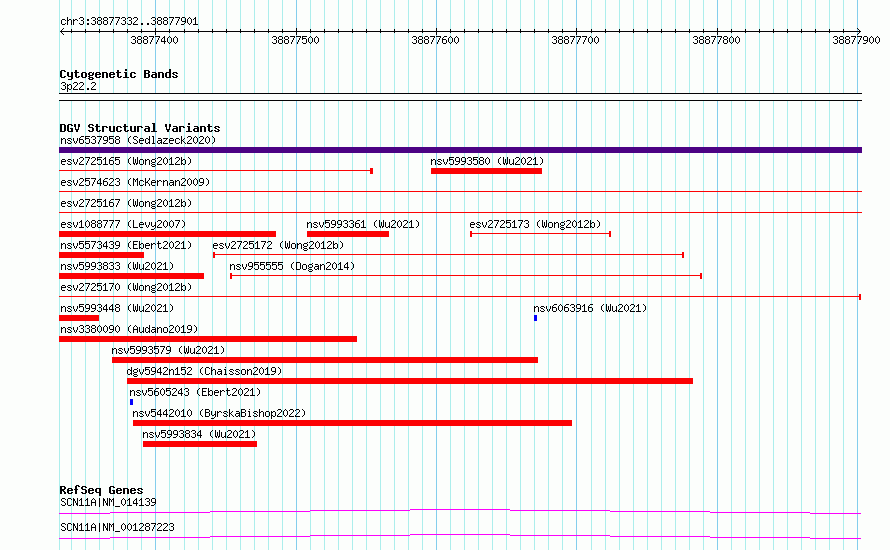Select the purple nsv6537958 variant bar
This screenshot has width=890, height=550.
click(x=460, y=150)
